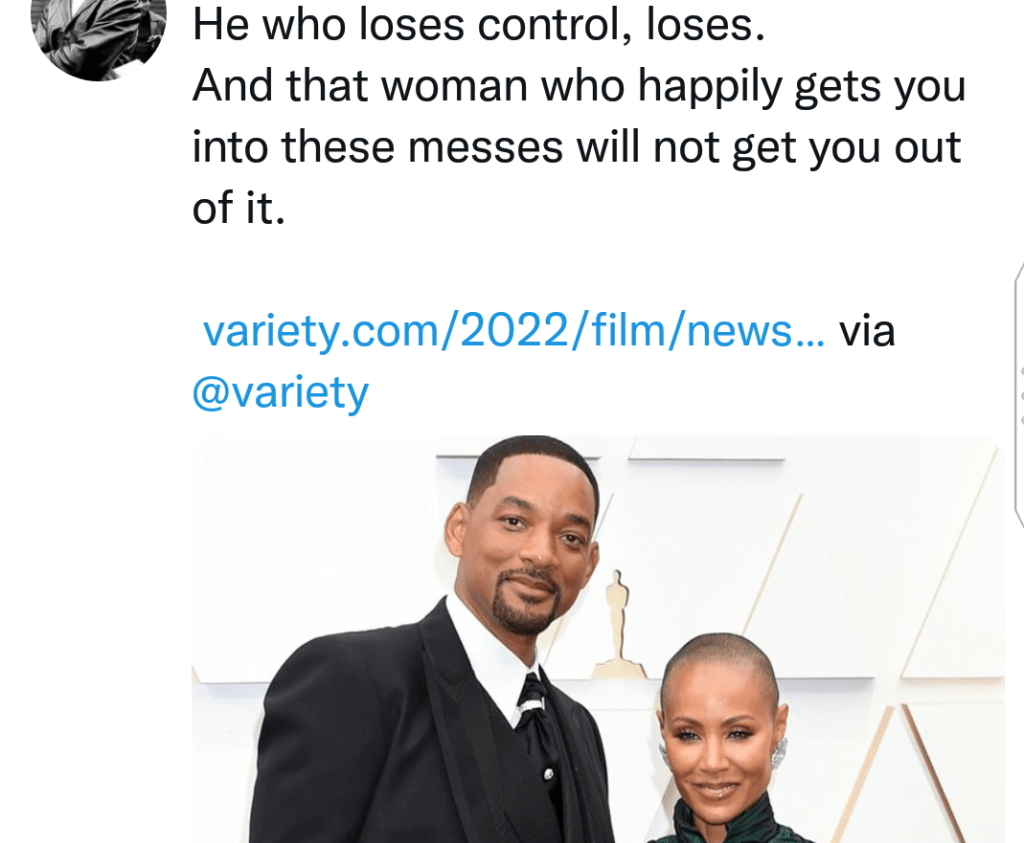Click the line "into these messes will not"
The height and width of the screenshot is (843, 1024).
coord(576,148)
